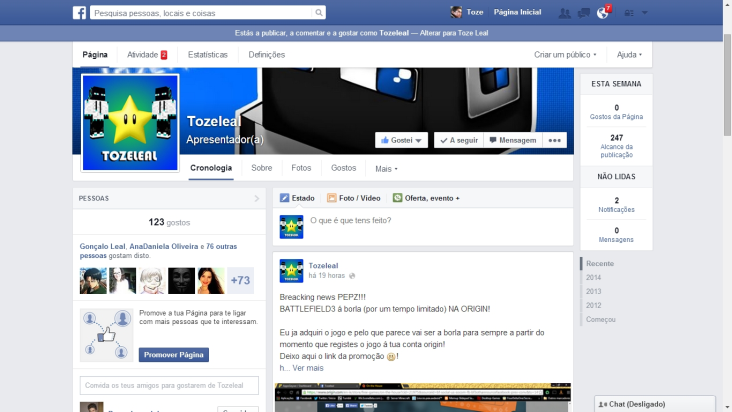Open the Atividade tab
Screen dimensions: 732x412
(147, 55)
